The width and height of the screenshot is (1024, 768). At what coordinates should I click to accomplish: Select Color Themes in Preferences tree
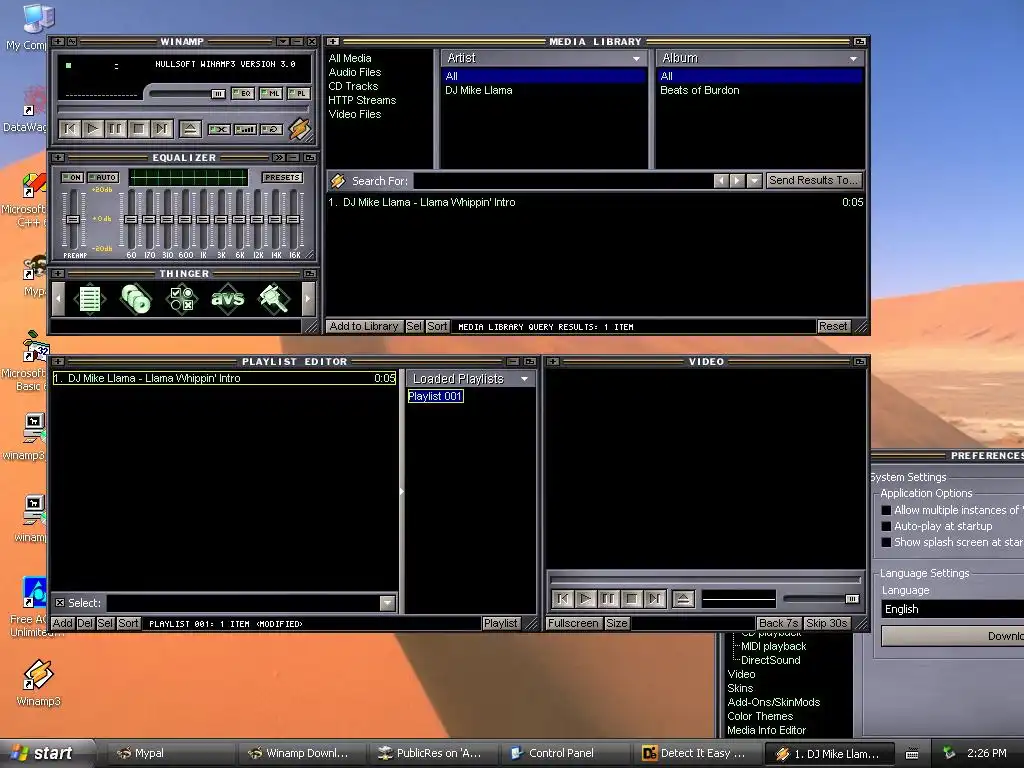pos(760,716)
